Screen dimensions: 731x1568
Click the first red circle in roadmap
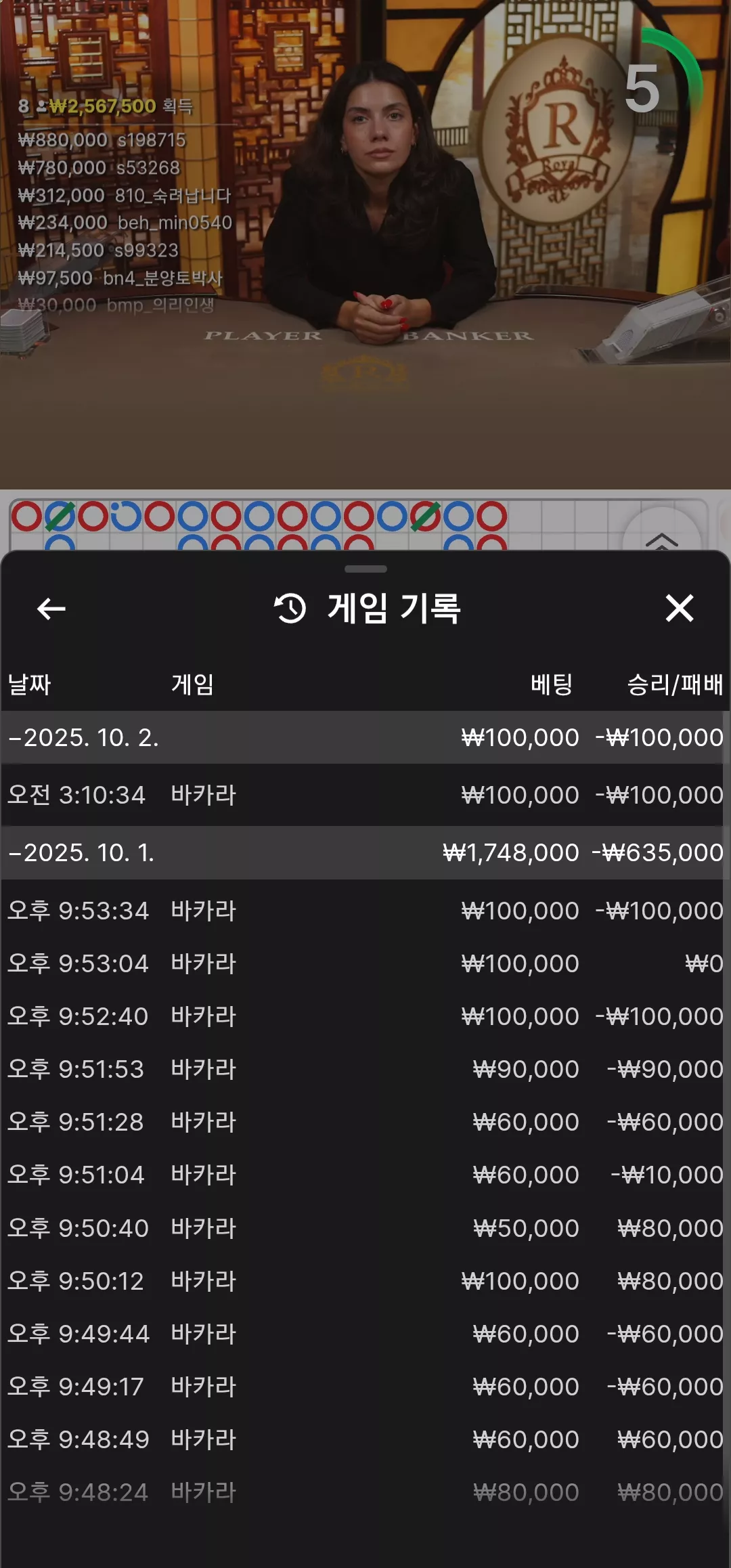(26, 517)
